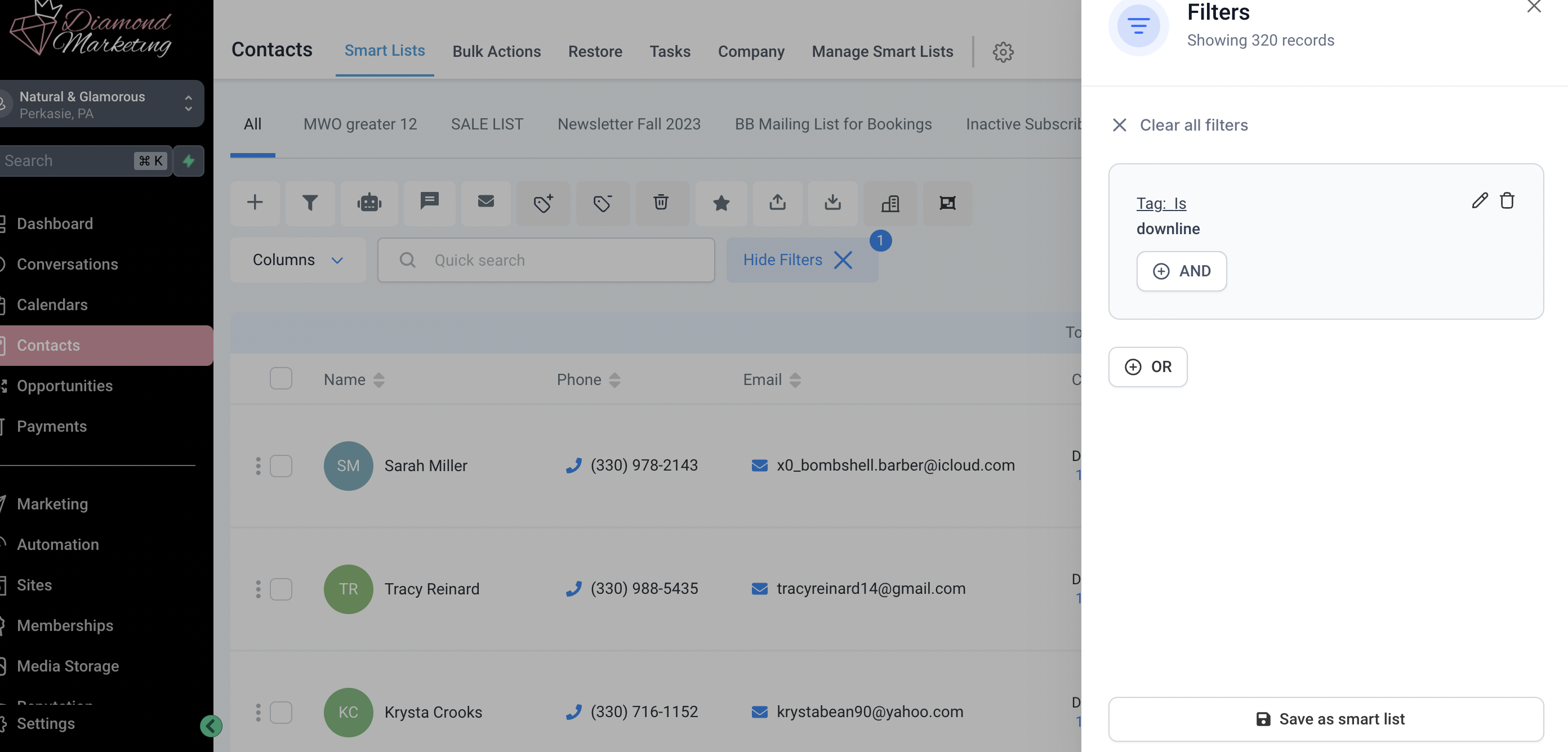Delete the downline tag filter
The width and height of the screenshot is (1568, 752).
tap(1507, 200)
